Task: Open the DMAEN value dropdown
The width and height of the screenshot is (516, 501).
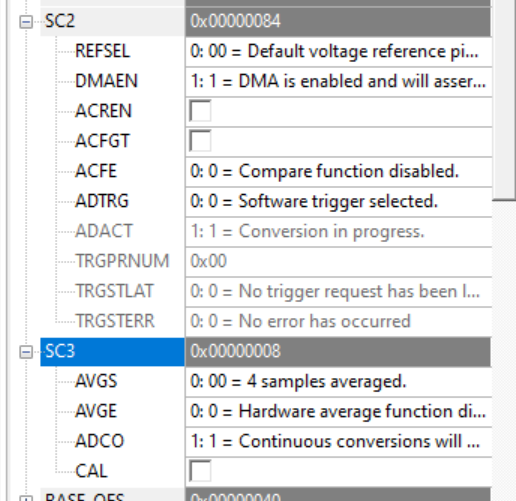Action: click(x=338, y=81)
